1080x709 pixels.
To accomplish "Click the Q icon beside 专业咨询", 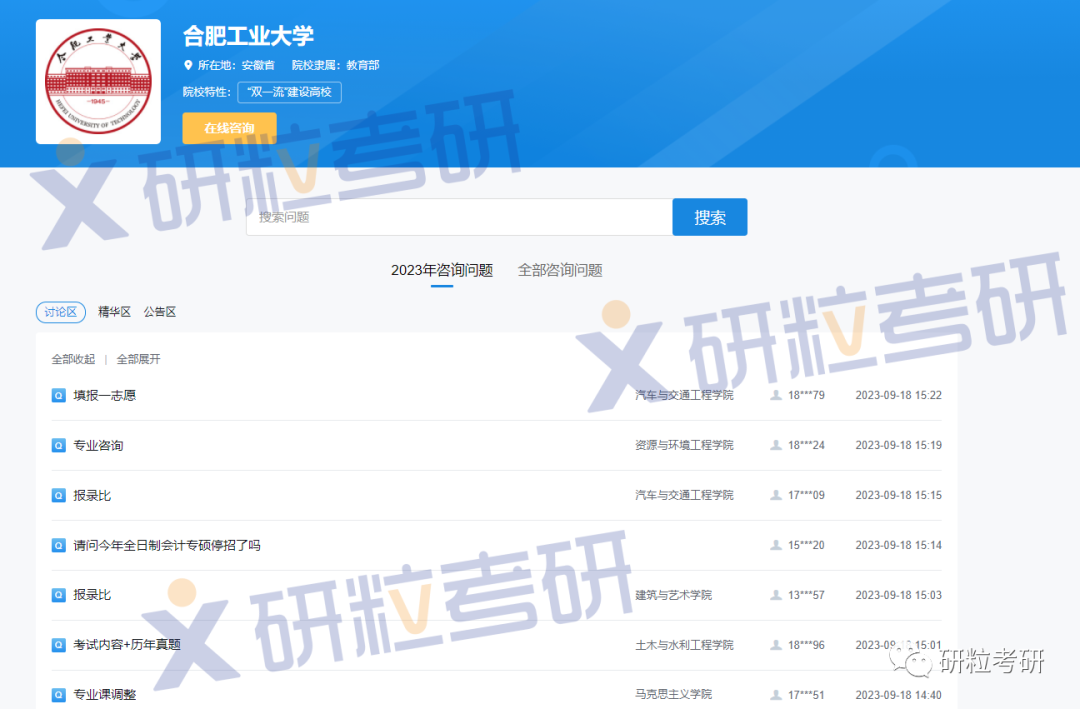I will pyautogui.click(x=59, y=446).
